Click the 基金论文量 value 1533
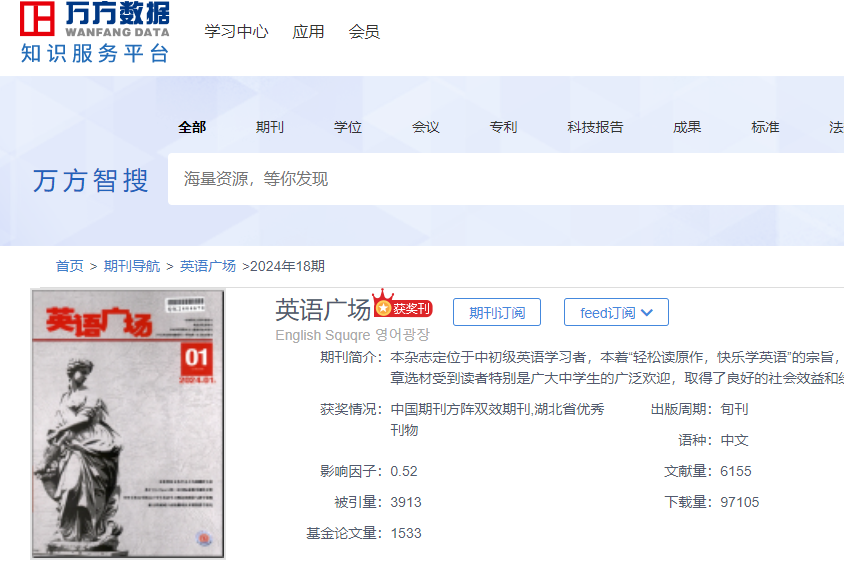 coord(406,533)
